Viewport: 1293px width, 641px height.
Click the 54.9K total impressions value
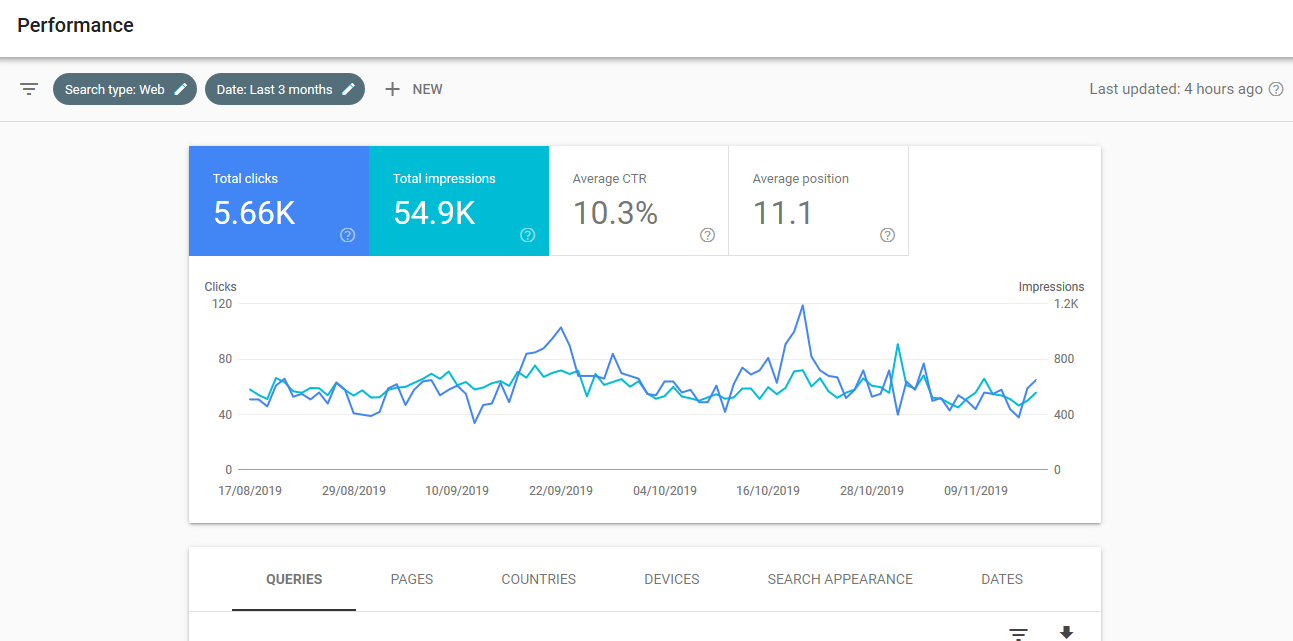[x=434, y=213]
